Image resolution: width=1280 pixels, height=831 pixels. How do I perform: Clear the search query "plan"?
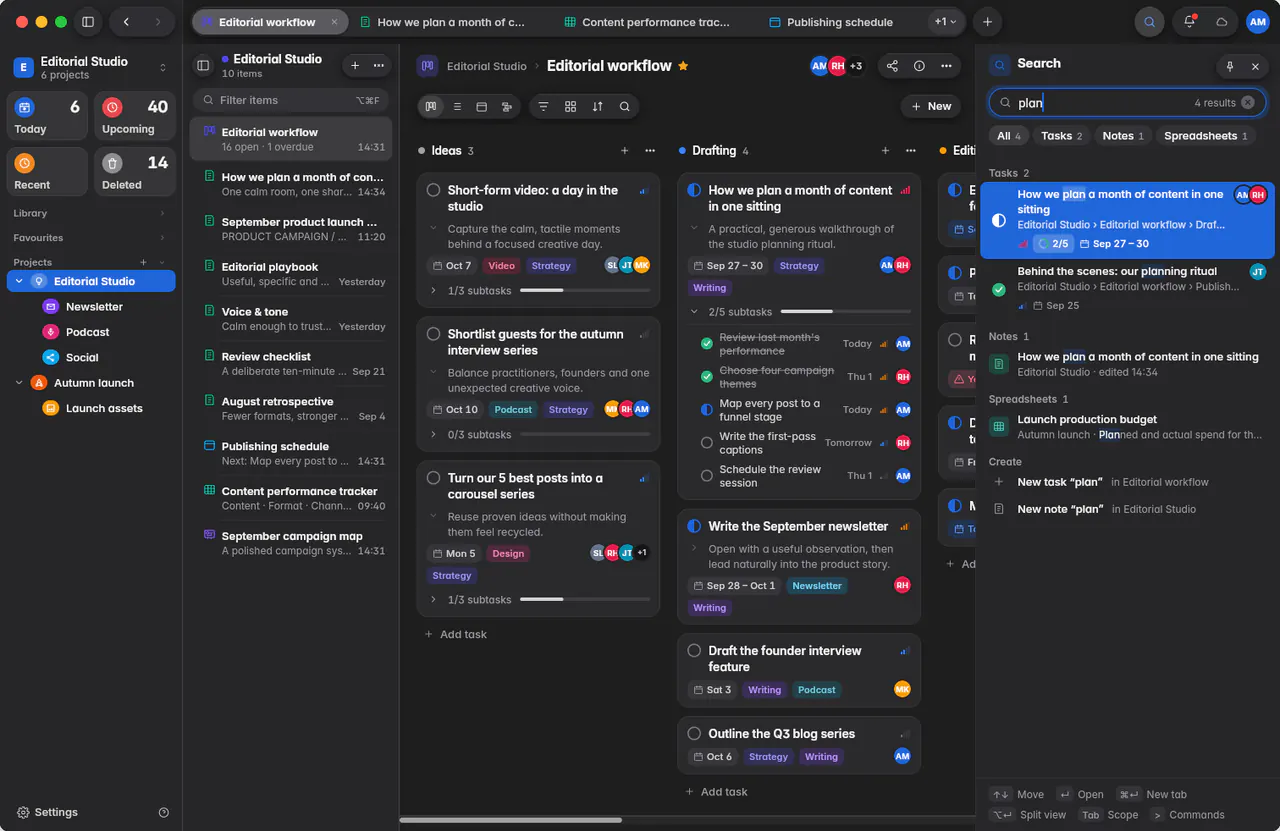tap(1248, 102)
